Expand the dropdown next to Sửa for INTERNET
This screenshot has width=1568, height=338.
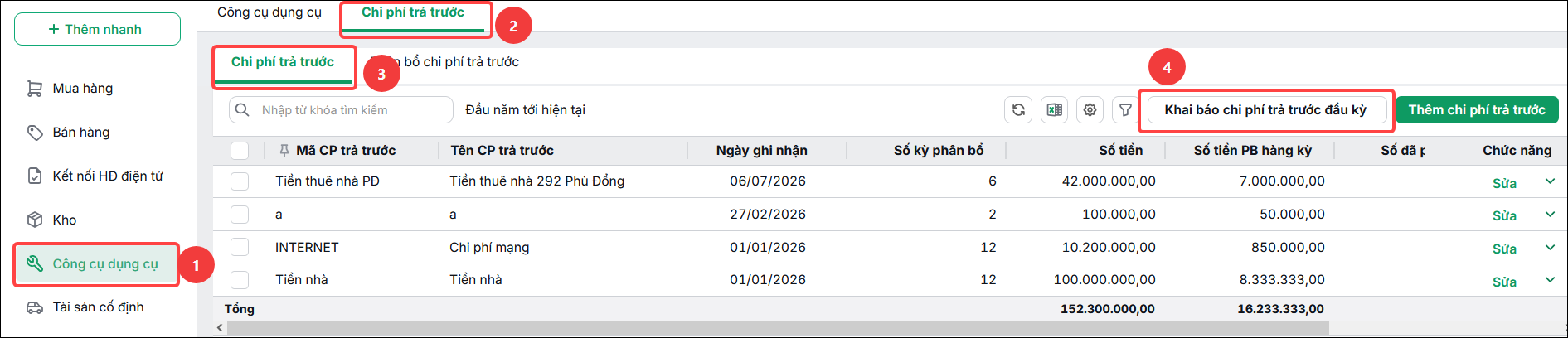pyautogui.click(x=1550, y=247)
